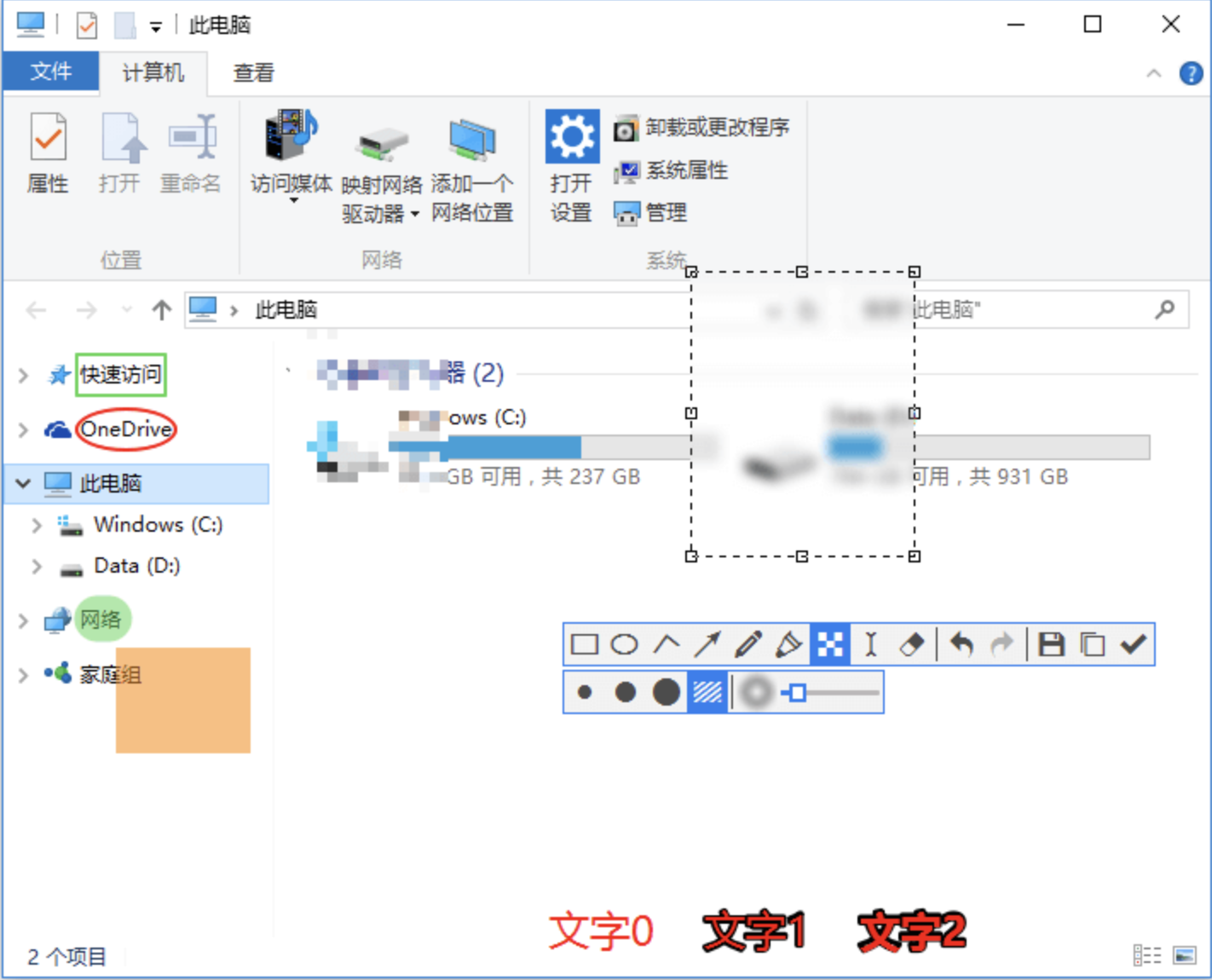Go back with the back arrow
1212x980 pixels.
click(37, 310)
